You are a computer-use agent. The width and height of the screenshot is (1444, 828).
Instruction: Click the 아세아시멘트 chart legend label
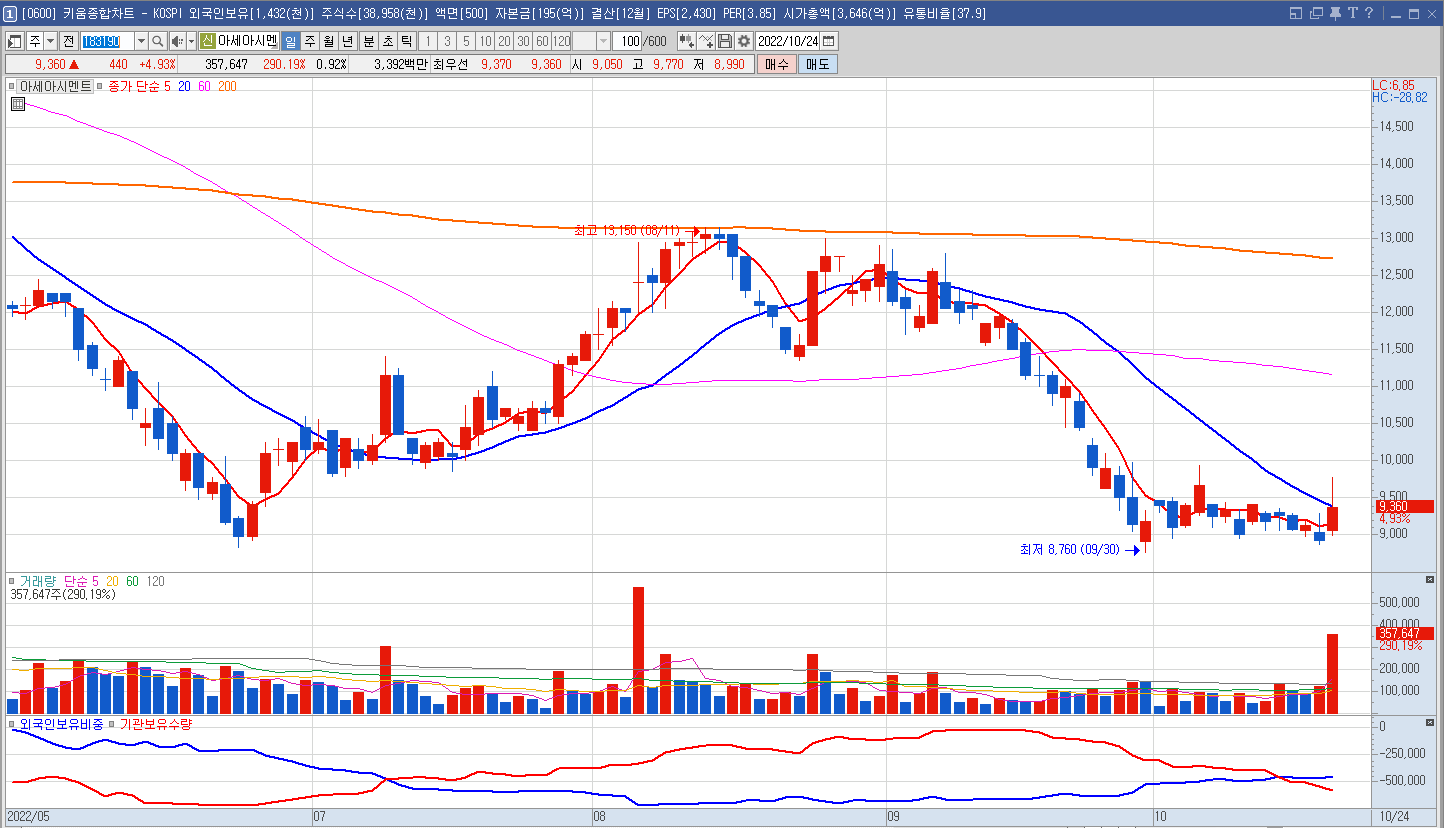pos(56,87)
